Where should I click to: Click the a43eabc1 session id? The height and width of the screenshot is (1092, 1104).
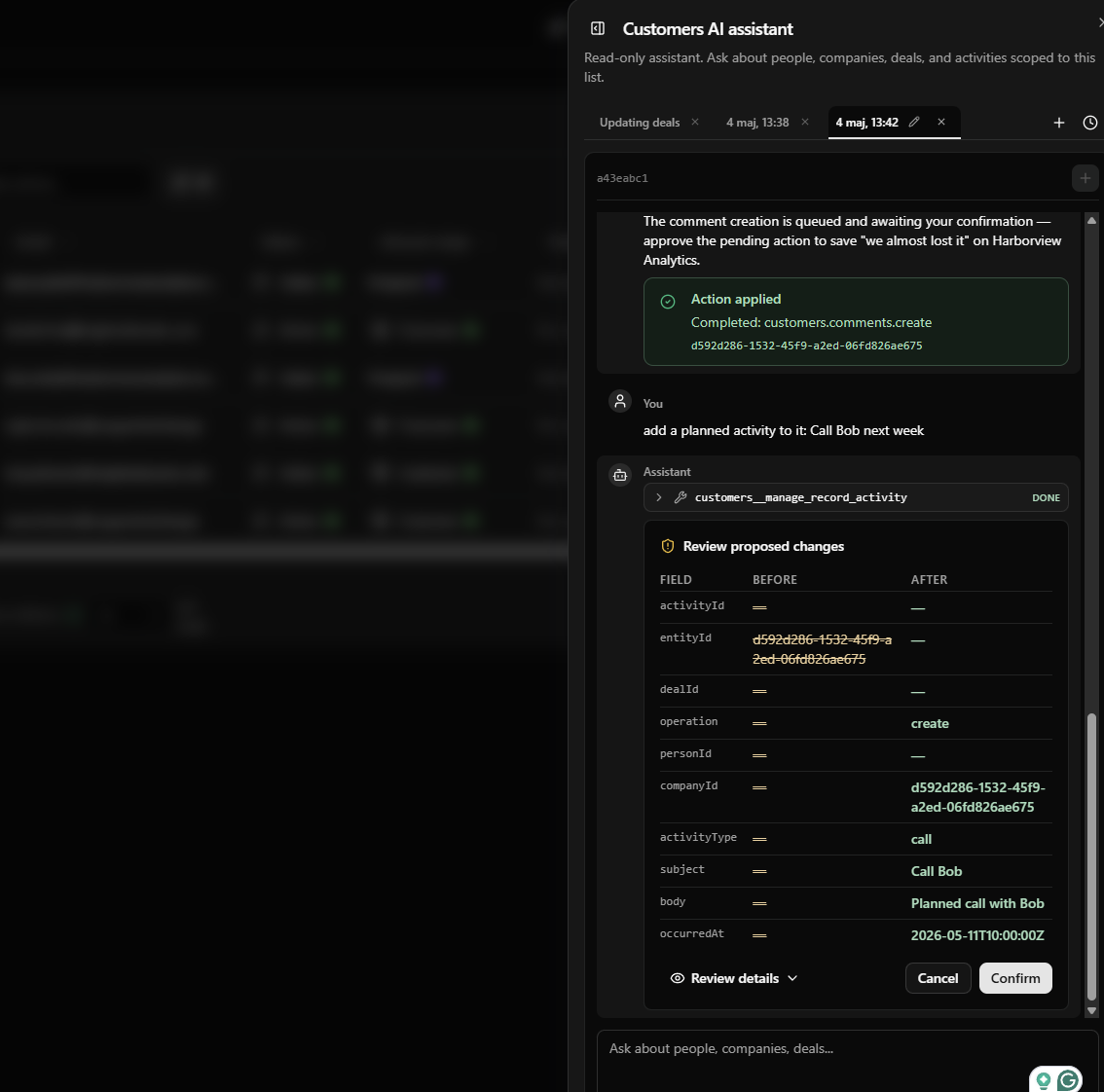(x=622, y=178)
